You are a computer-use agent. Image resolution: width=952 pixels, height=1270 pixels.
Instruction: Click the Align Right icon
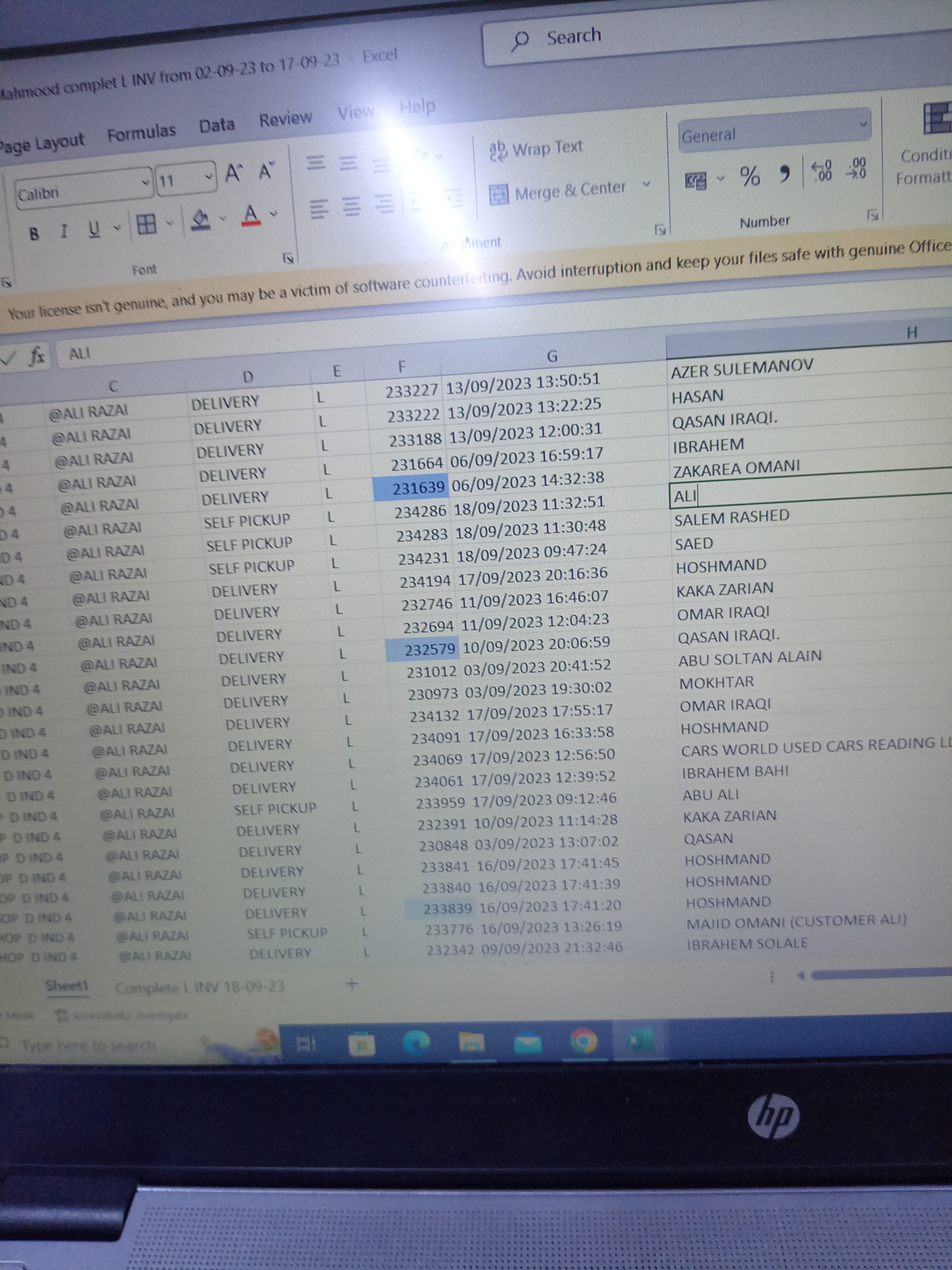[x=385, y=204]
